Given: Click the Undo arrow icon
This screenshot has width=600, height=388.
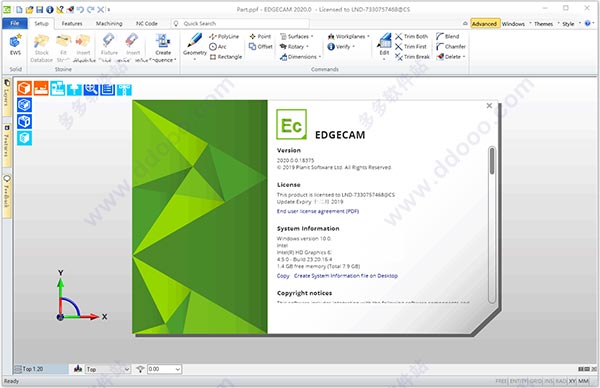Looking at the screenshot, I should 80,9.
